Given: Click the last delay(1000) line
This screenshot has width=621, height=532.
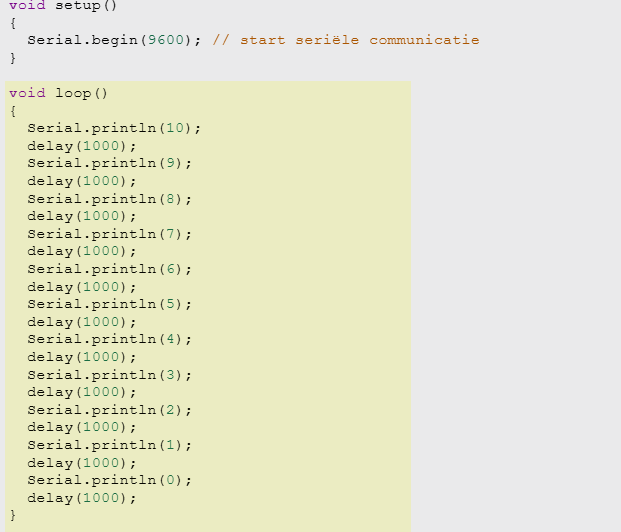Looking at the screenshot, I should click(x=82, y=498).
